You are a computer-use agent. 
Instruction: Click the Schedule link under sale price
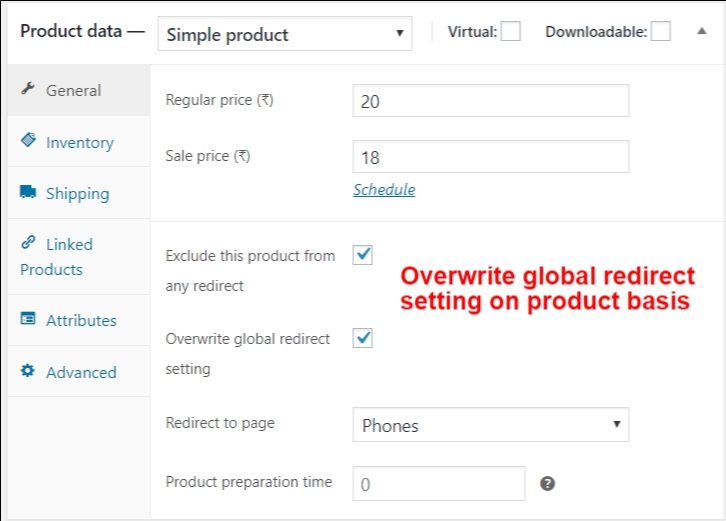(x=384, y=190)
